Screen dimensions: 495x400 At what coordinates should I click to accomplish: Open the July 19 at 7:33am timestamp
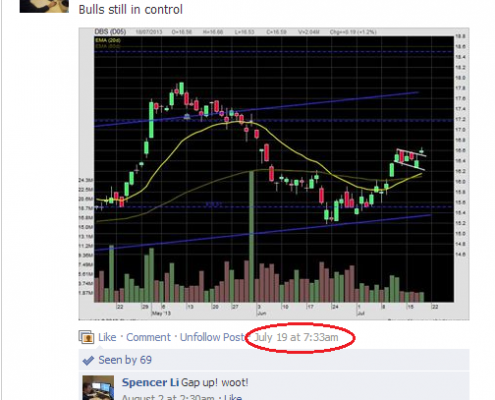(296, 337)
